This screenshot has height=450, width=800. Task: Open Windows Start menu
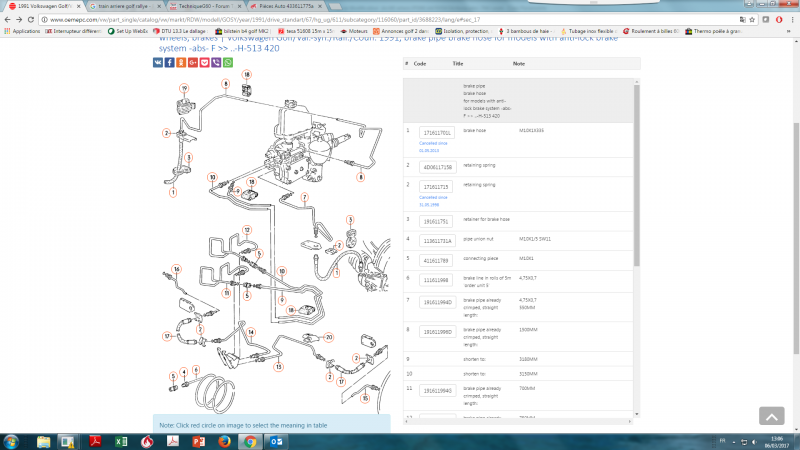(x=11, y=442)
